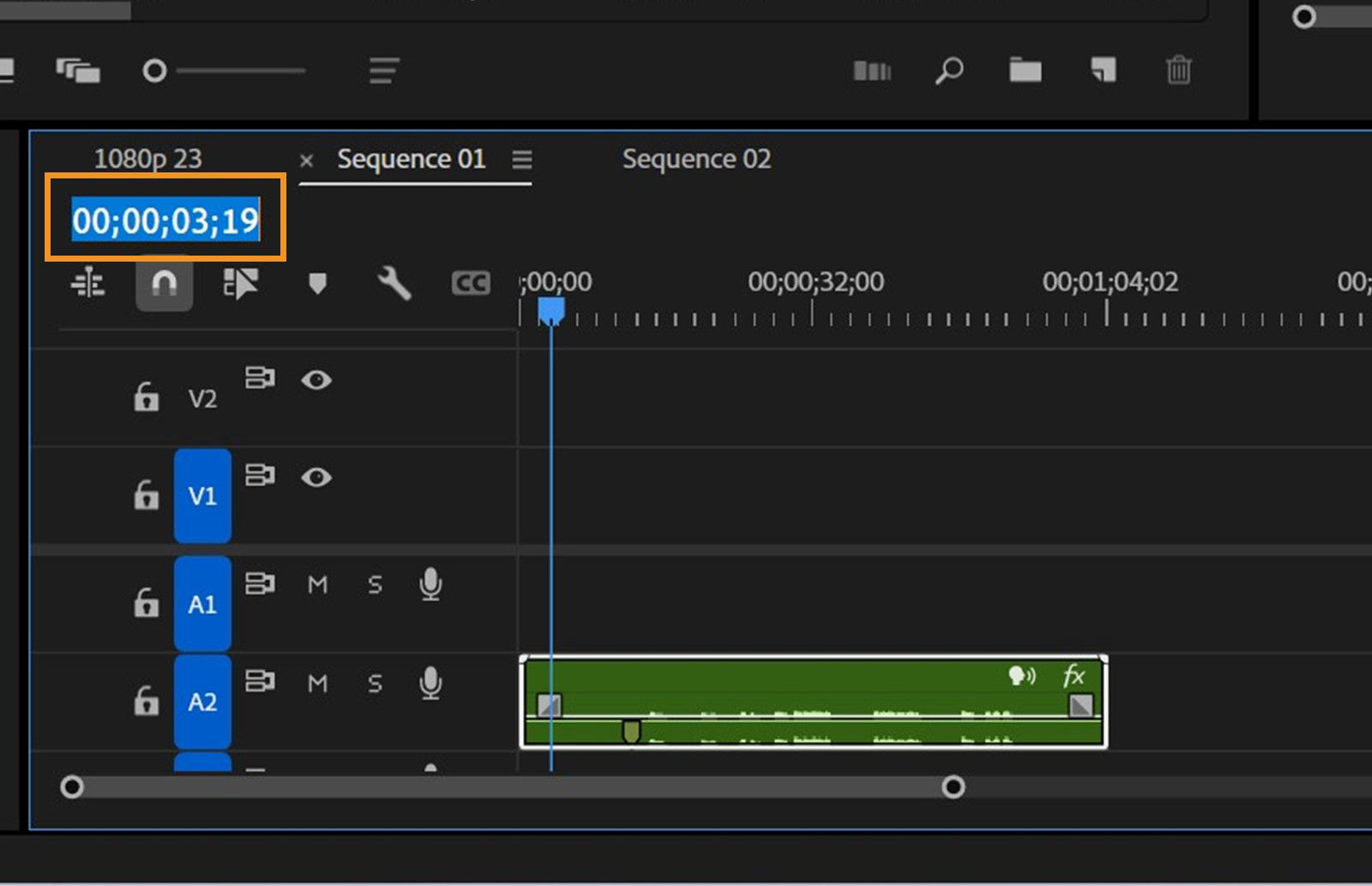
Task: Click the A1 track targeting button
Action: coord(202,602)
